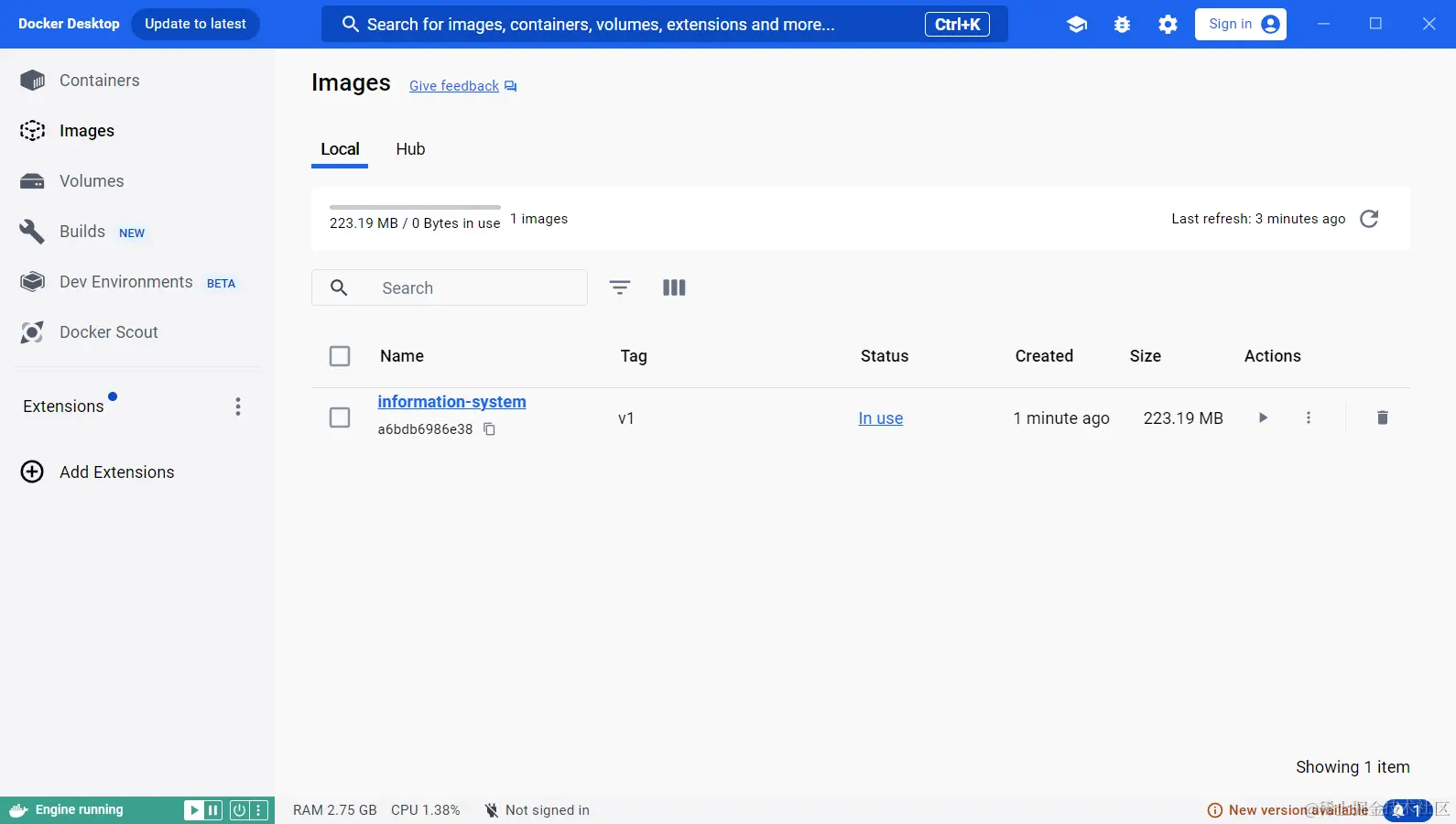Go to Images in the sidebar
The height and width of the screenshot is (824, 1456).
tap(86, 131)
